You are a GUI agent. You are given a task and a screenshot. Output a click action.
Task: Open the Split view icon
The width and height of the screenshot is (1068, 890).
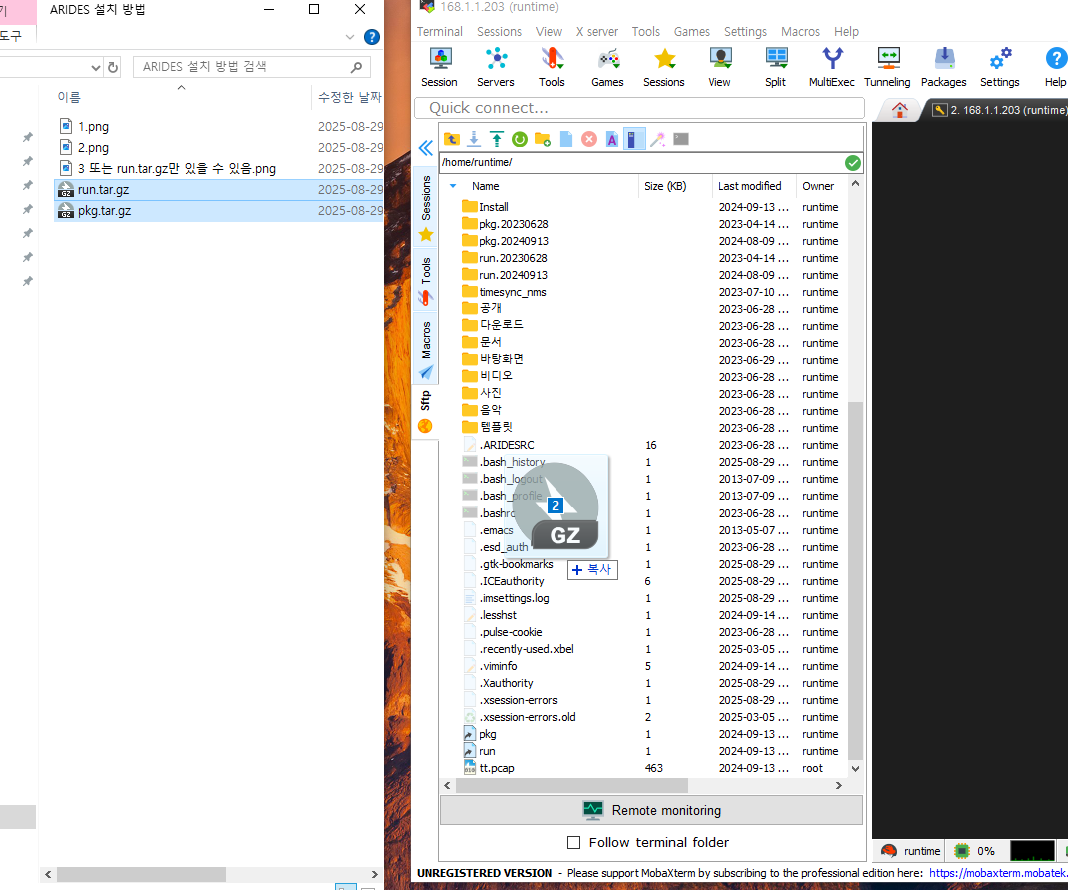click(x=775, y=66)
